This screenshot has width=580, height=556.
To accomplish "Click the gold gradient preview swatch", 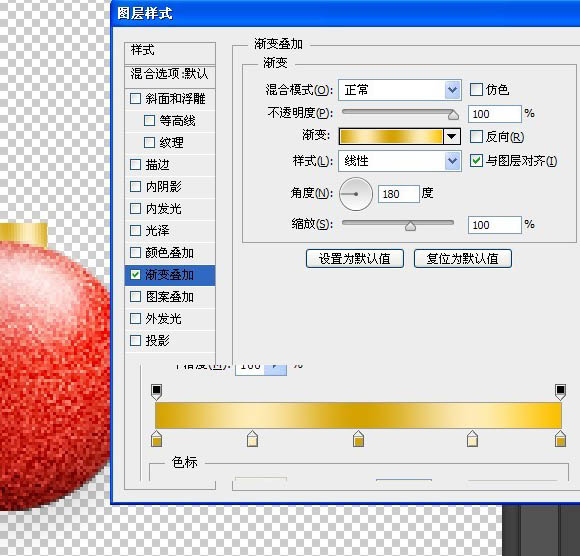I will tap(391, 137).
